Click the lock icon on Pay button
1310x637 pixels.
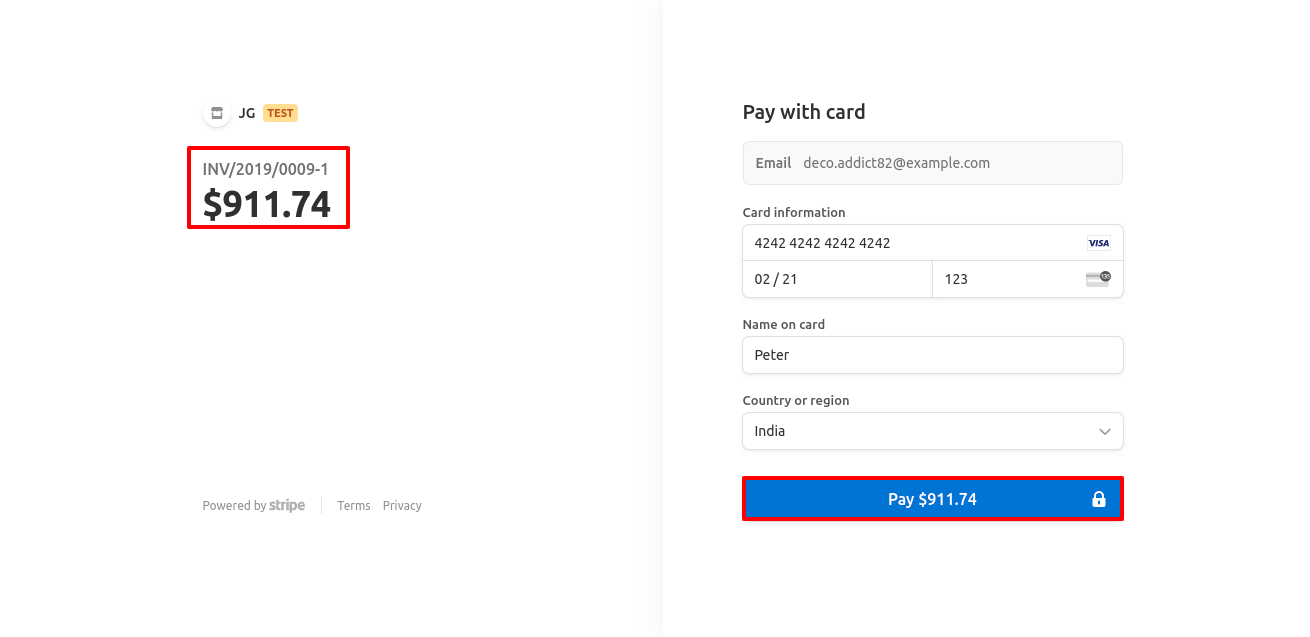pyautogui.click(x=1098, y=499)
